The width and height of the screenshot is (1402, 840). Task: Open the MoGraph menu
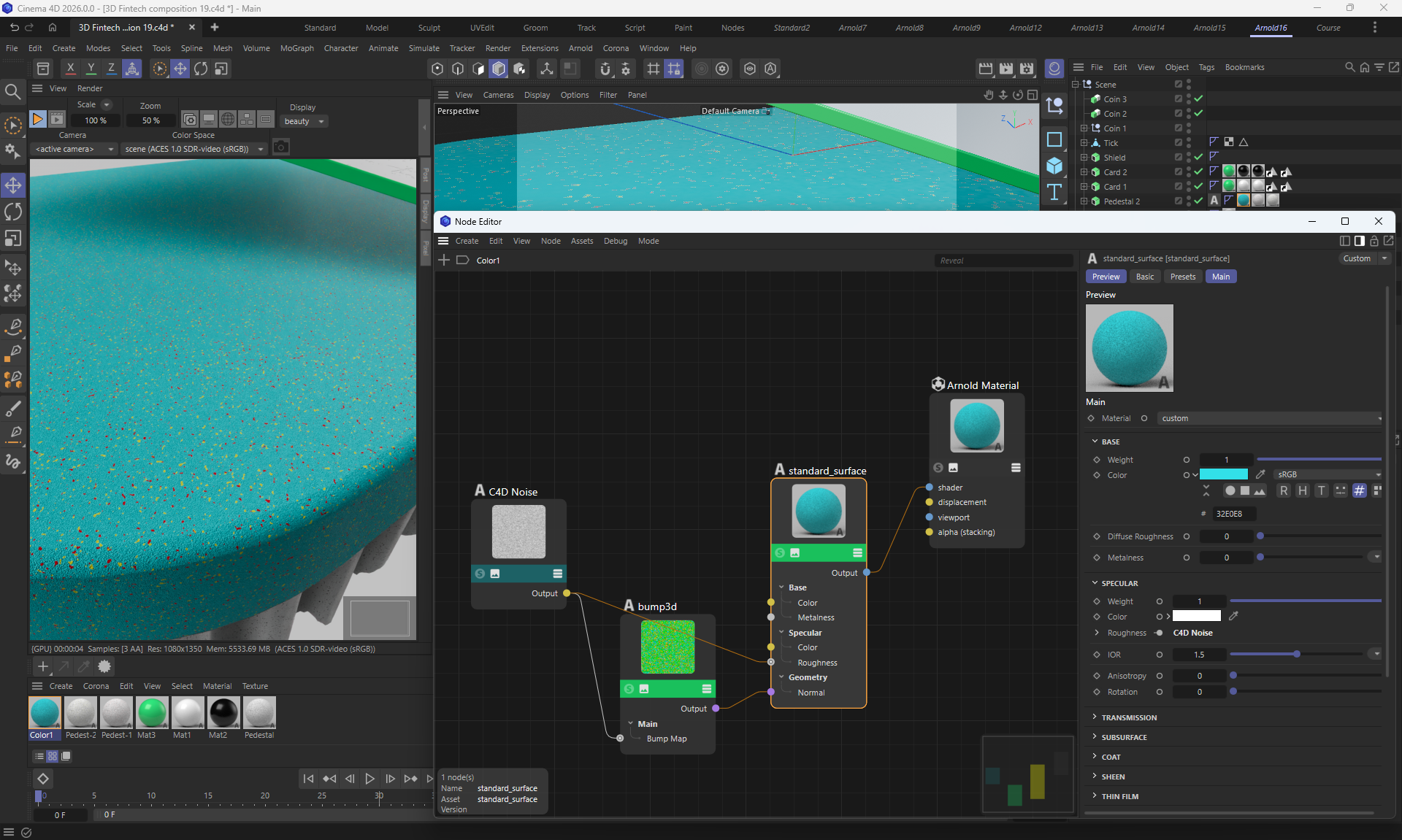pyautogui.click(x=296, y=48)
